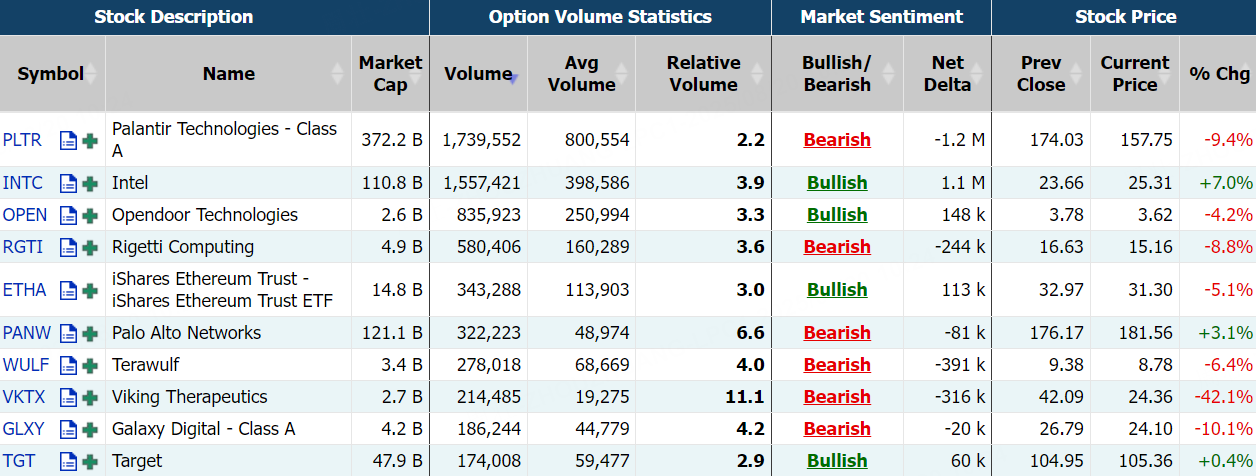Sort table by Prev Close column

pos(1041,74)
